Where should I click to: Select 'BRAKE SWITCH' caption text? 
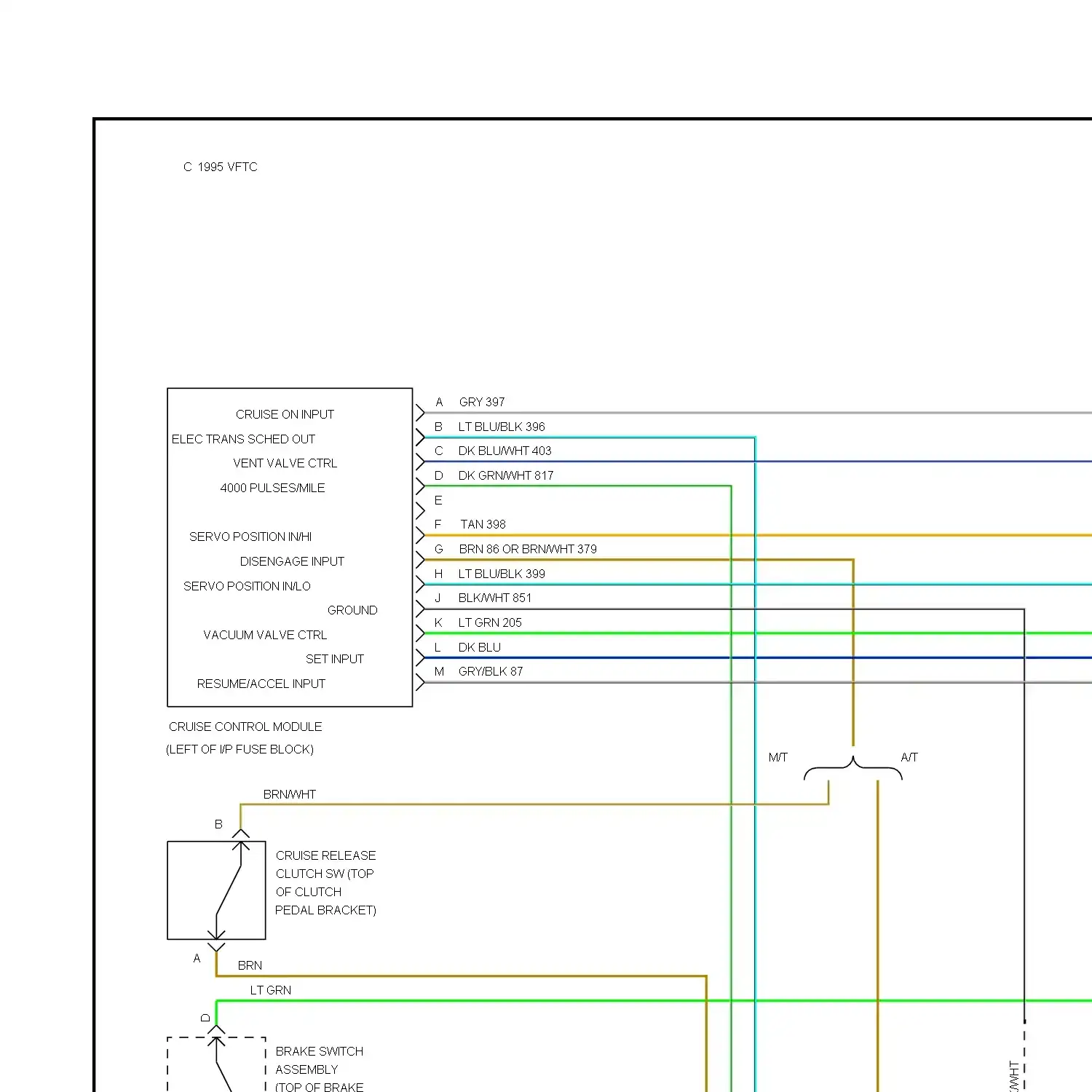click(320, 1051)
